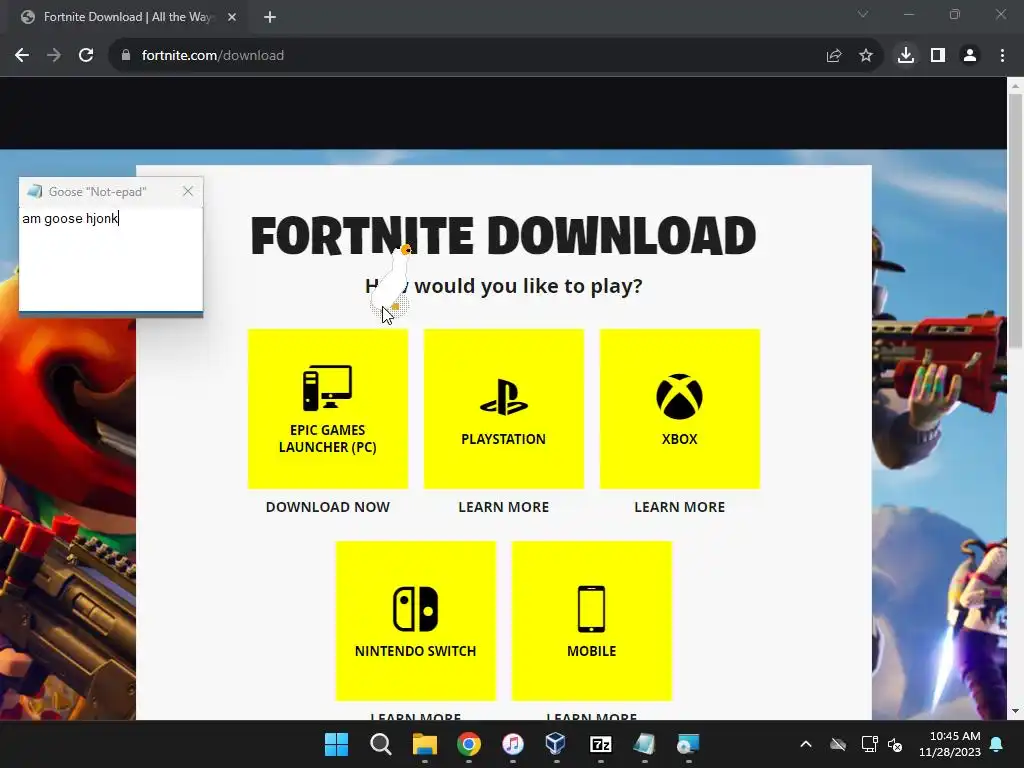This screenshot has width=1024, height=768.
Task: Click DOWNLOAD NOW under Epic Games Launcher
Action: (x=328, y=507)
